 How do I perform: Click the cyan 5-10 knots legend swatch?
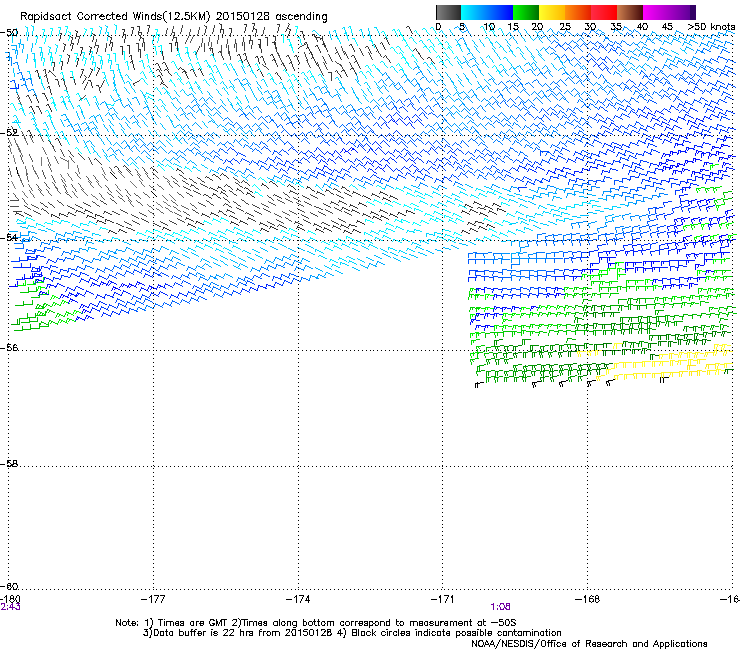tap(474, 12)
